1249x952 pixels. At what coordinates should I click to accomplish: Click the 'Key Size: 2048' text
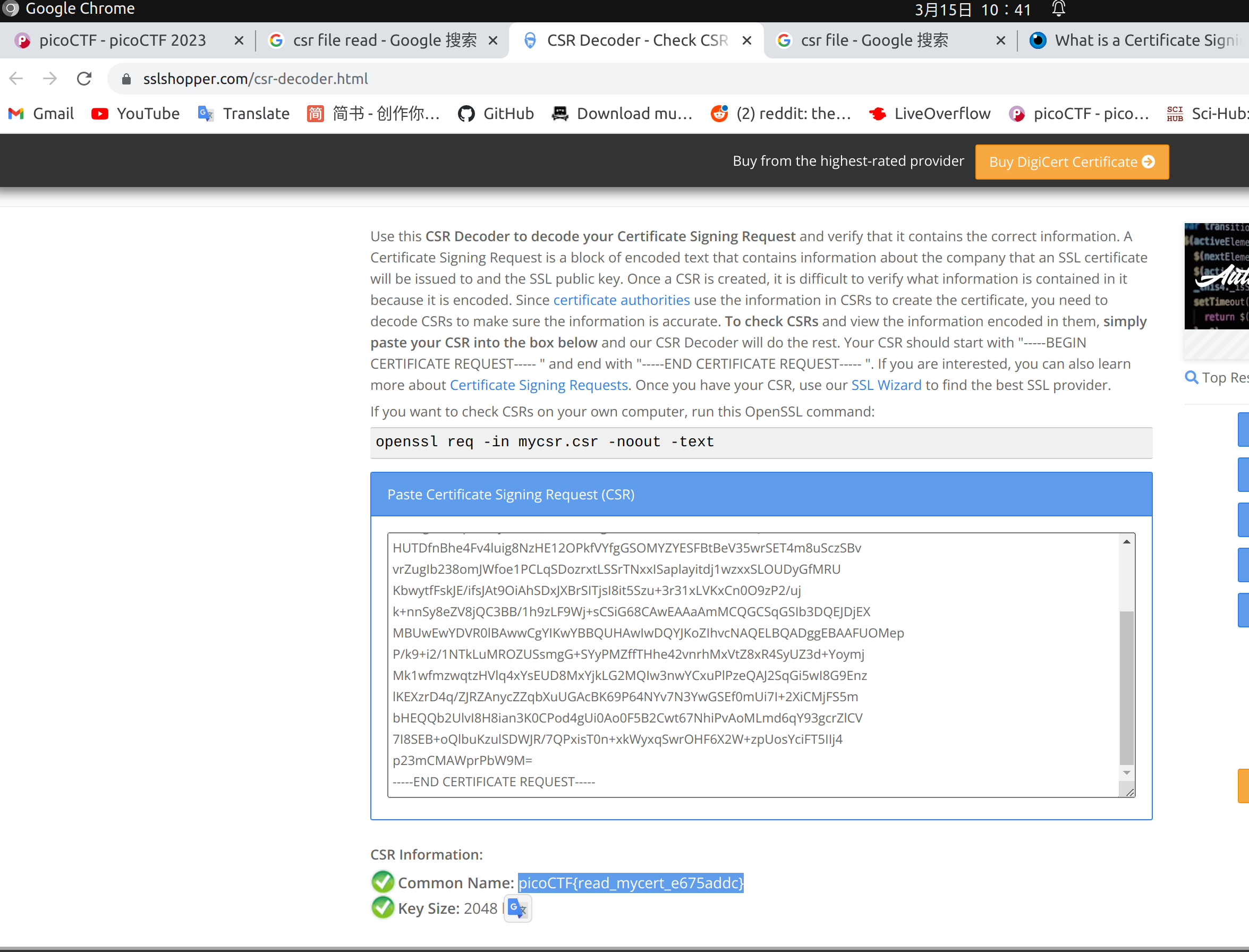tap(448, 908)
